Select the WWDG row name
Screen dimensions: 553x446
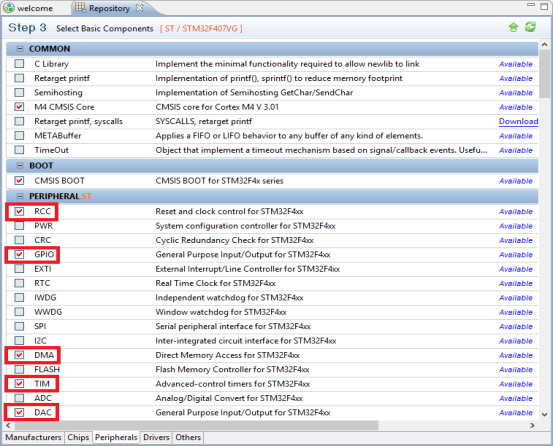click(48, 312)
